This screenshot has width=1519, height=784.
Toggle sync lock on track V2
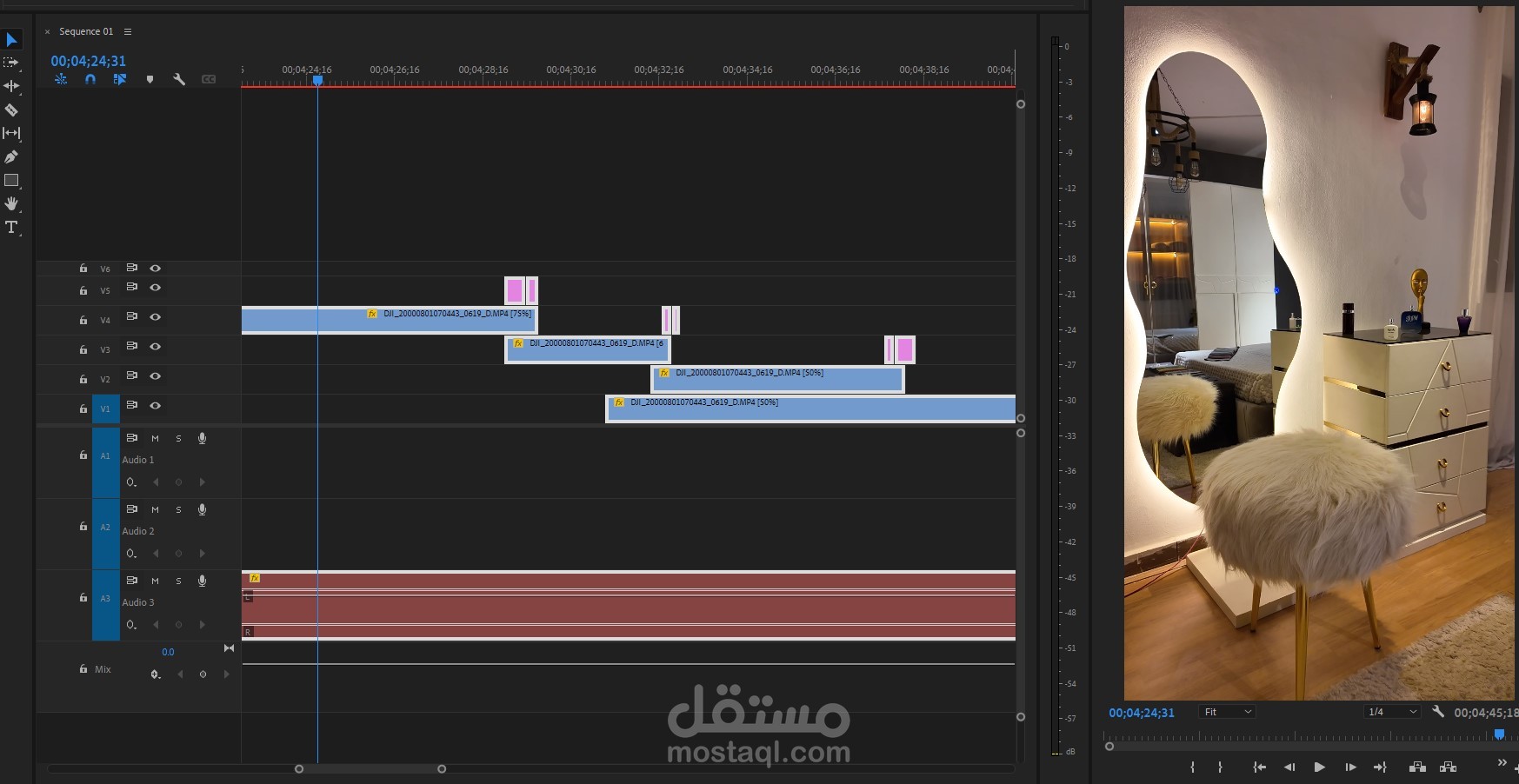pos(132,375)
